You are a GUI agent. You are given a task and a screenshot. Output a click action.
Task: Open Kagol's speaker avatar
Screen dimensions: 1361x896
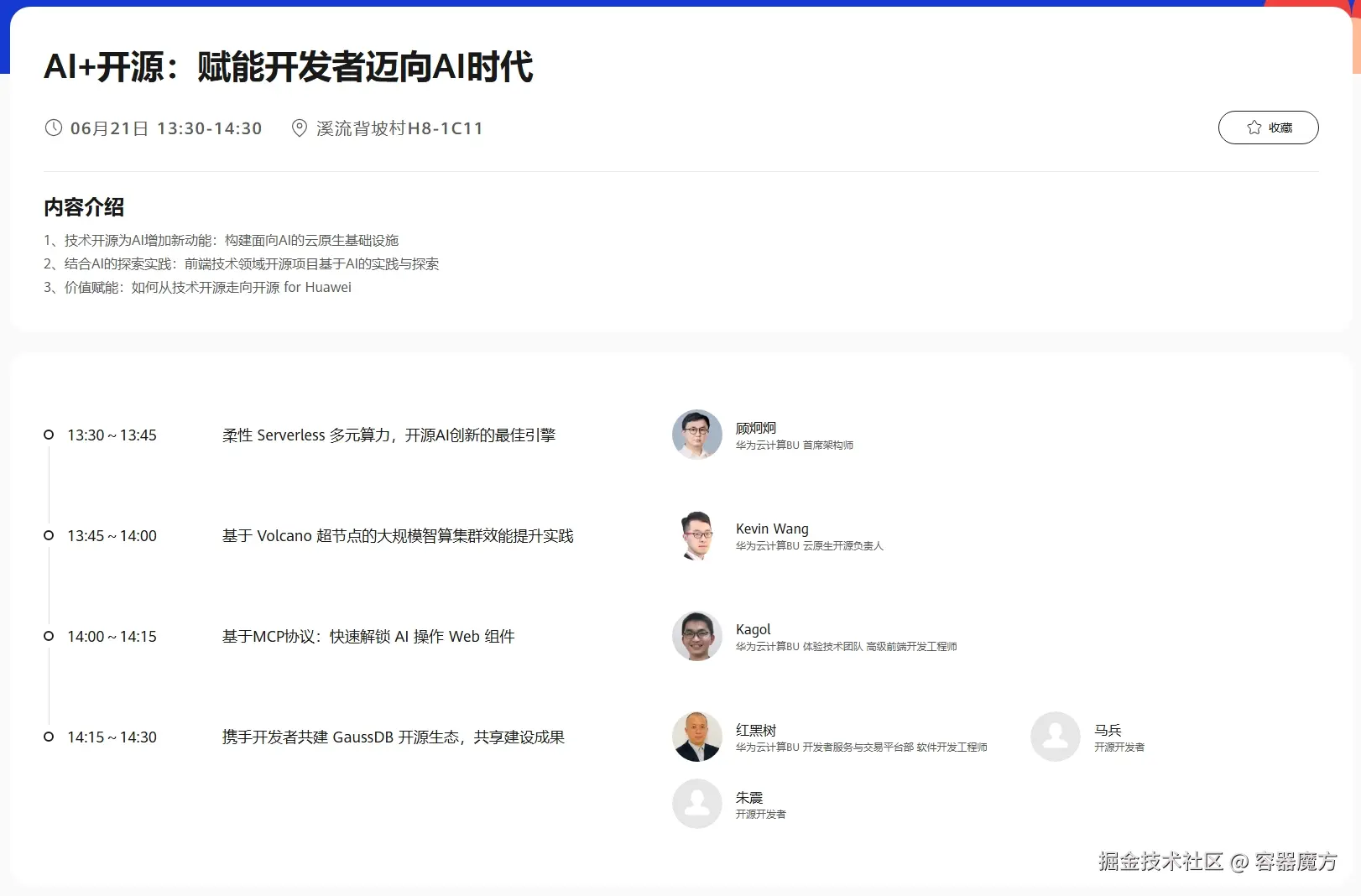point(697,636)
